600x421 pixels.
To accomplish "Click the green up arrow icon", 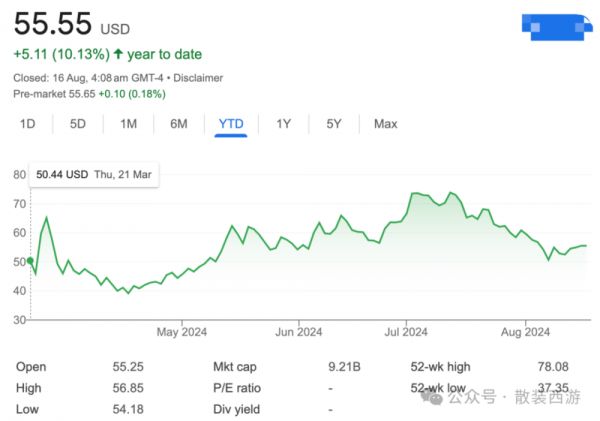I will point(119,55).
